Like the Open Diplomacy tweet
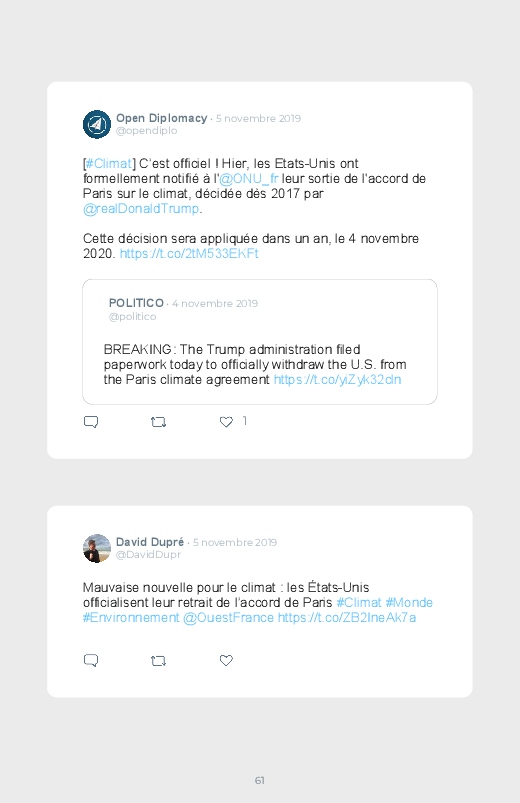 click(226, 421)
